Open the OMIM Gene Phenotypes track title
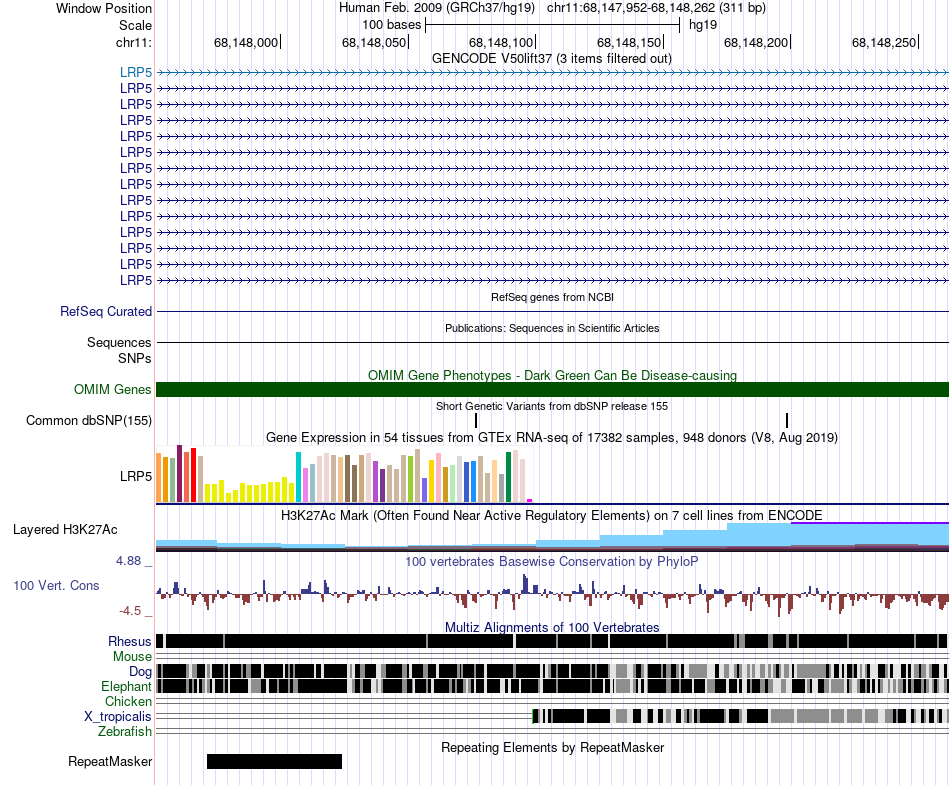This screenshot has width=950, height=785. pos(552,376)
